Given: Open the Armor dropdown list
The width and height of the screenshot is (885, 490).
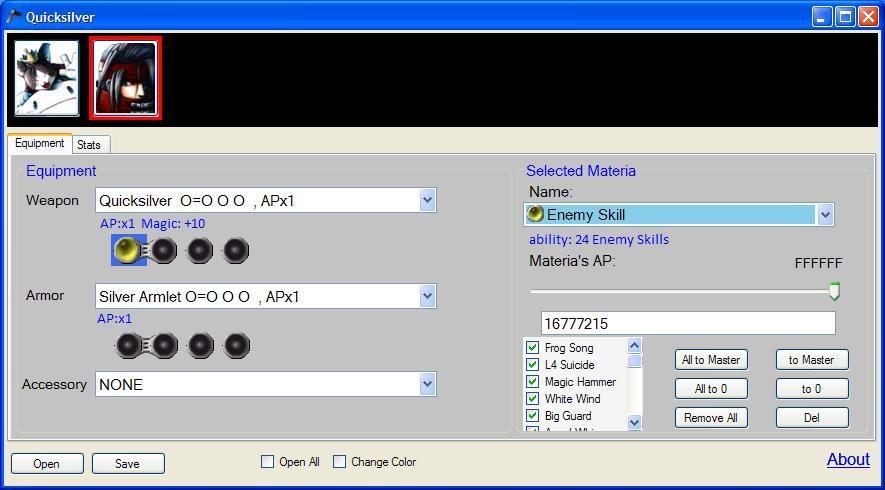Looking at the screenshot, I should pyautogui.click(x=427, y=296).
